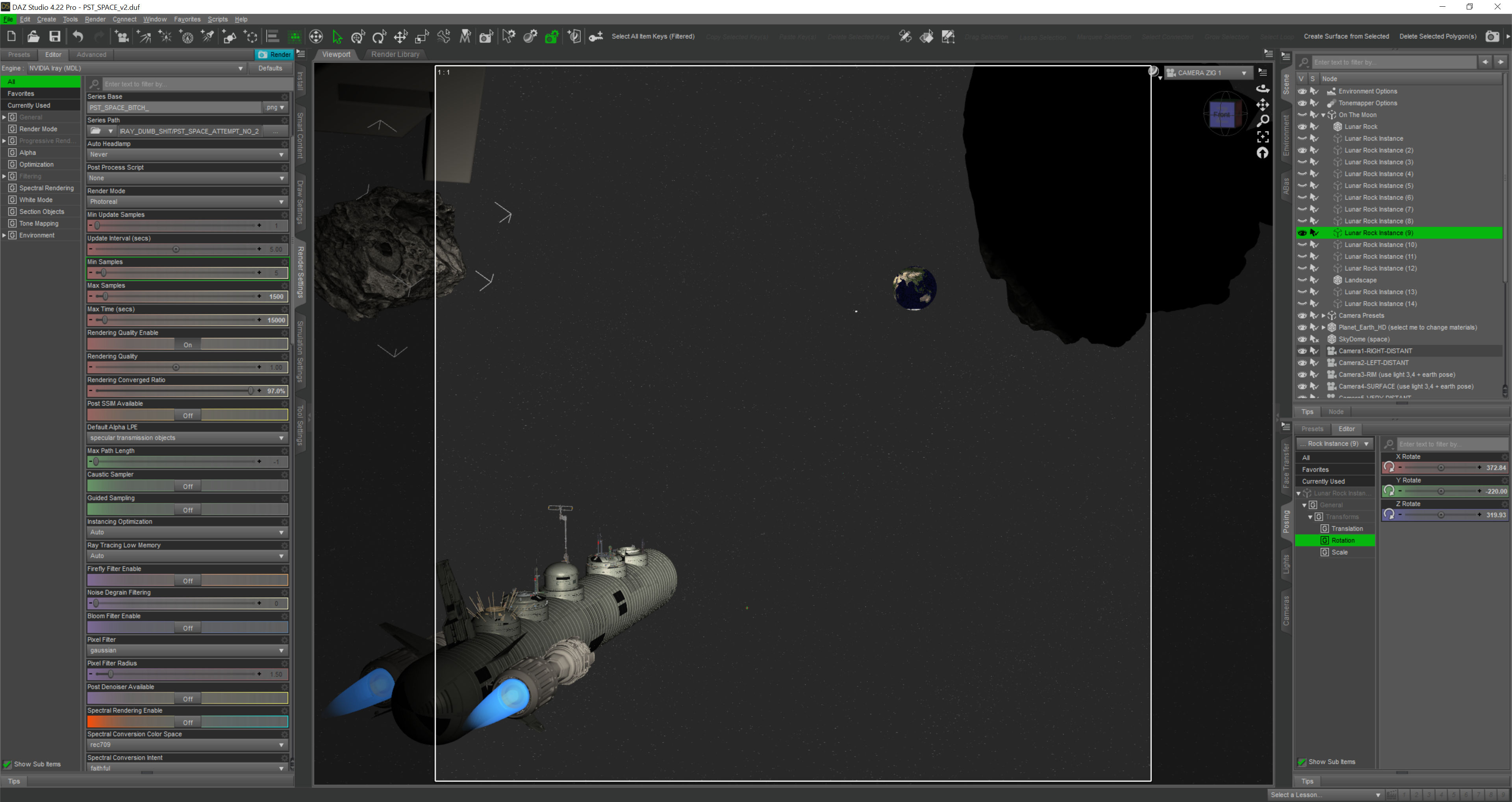Click the Defaults button
This screenshot has width=1512, height=802.
270,68
